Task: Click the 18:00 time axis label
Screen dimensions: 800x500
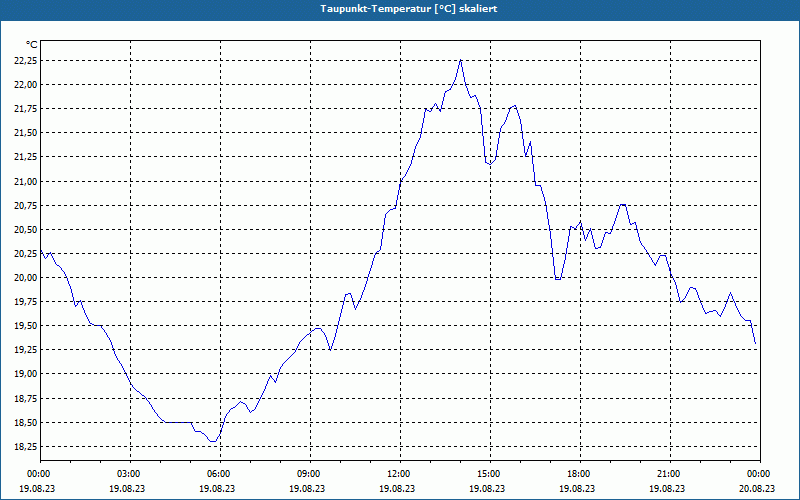Action: point(580,473)
